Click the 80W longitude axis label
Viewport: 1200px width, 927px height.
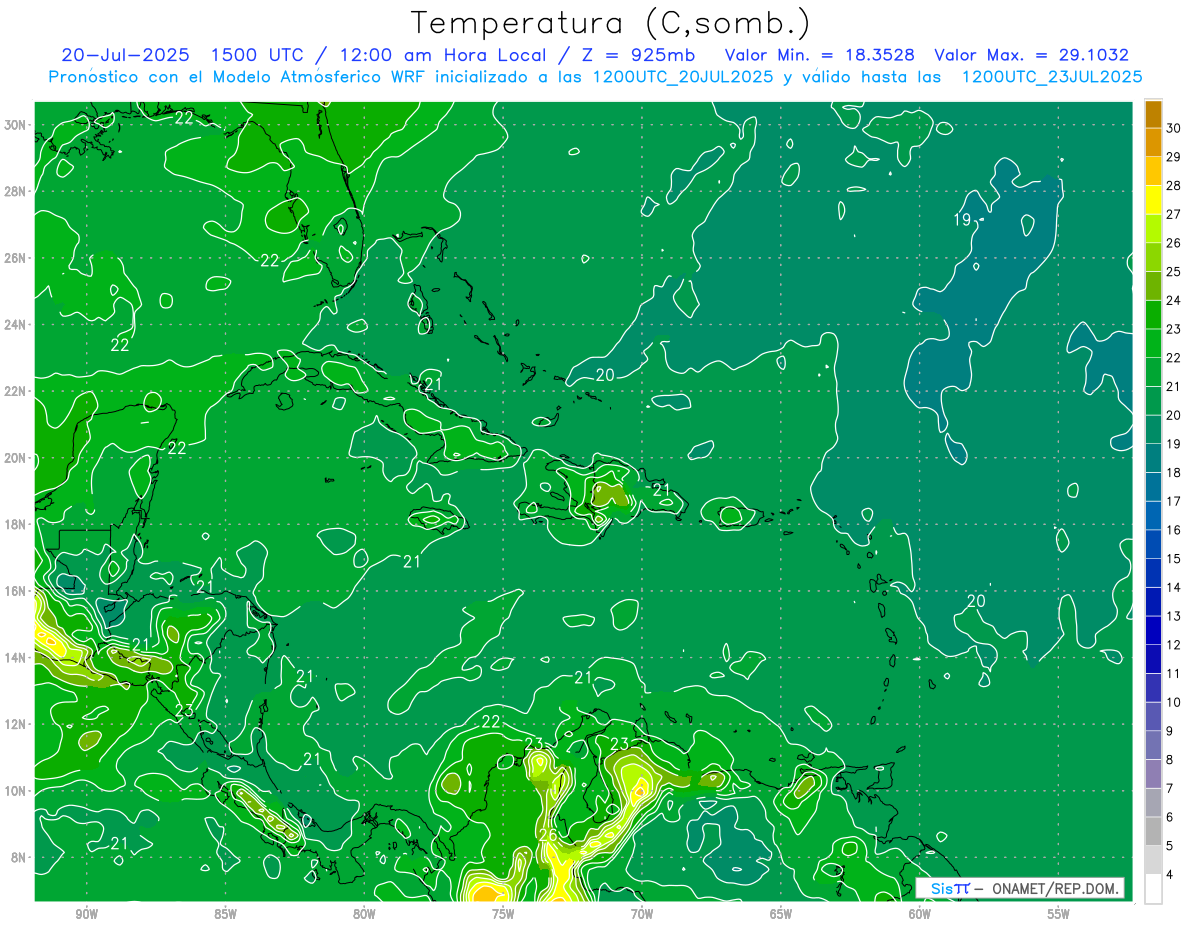click(364, 914)
